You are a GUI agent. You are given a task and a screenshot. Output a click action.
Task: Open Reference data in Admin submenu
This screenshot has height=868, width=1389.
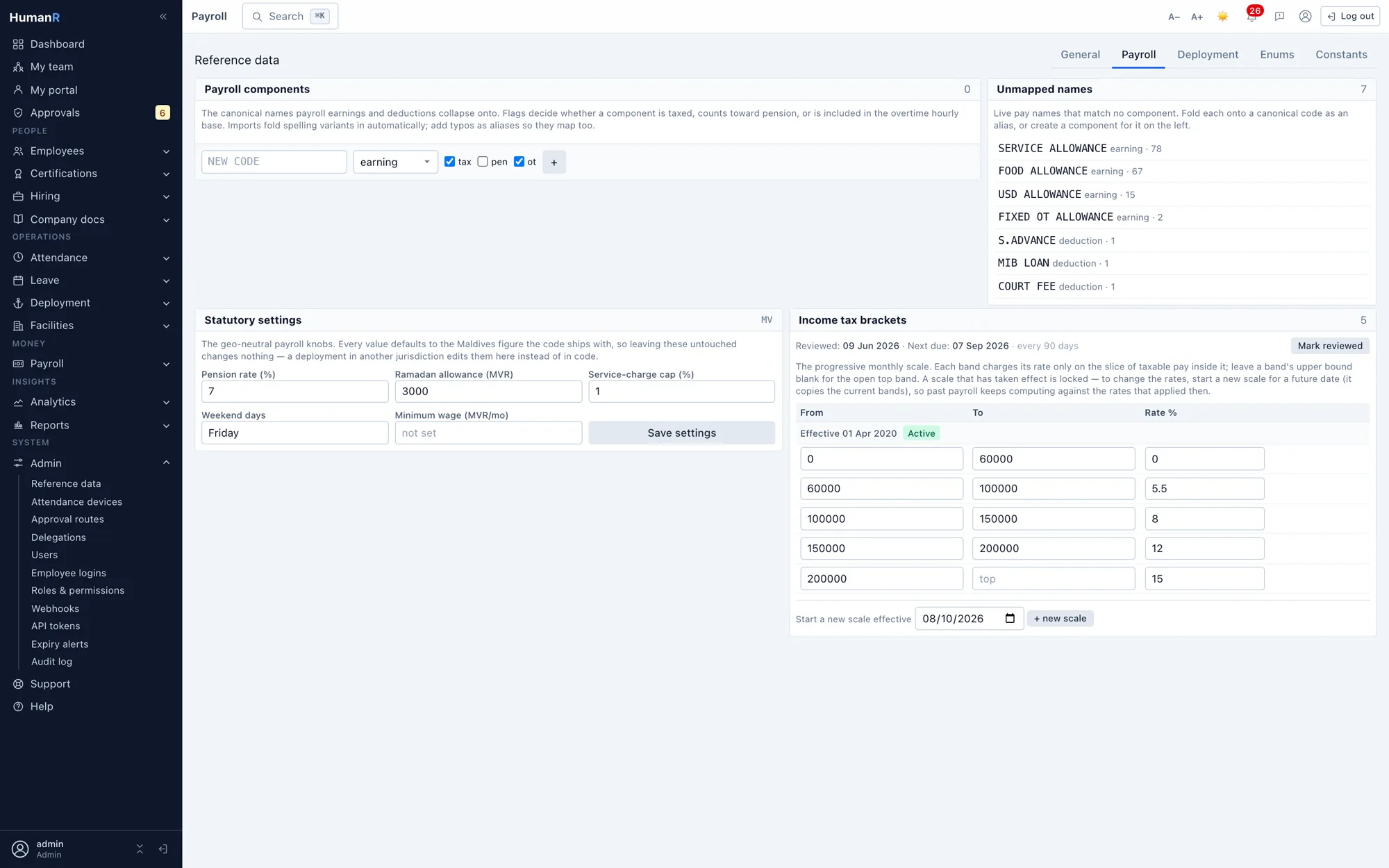point(66,484)
